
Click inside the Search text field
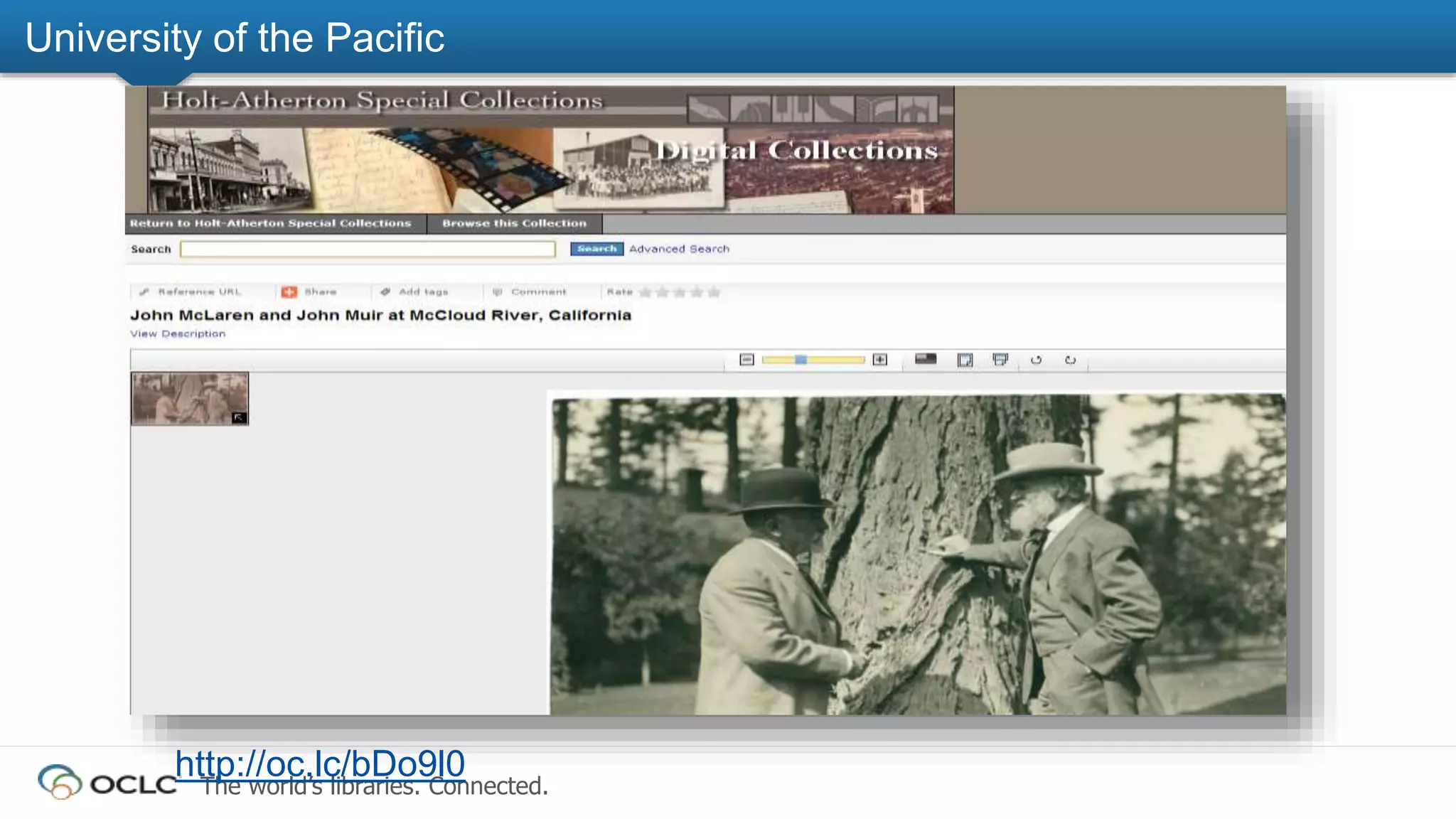point(368,249)
